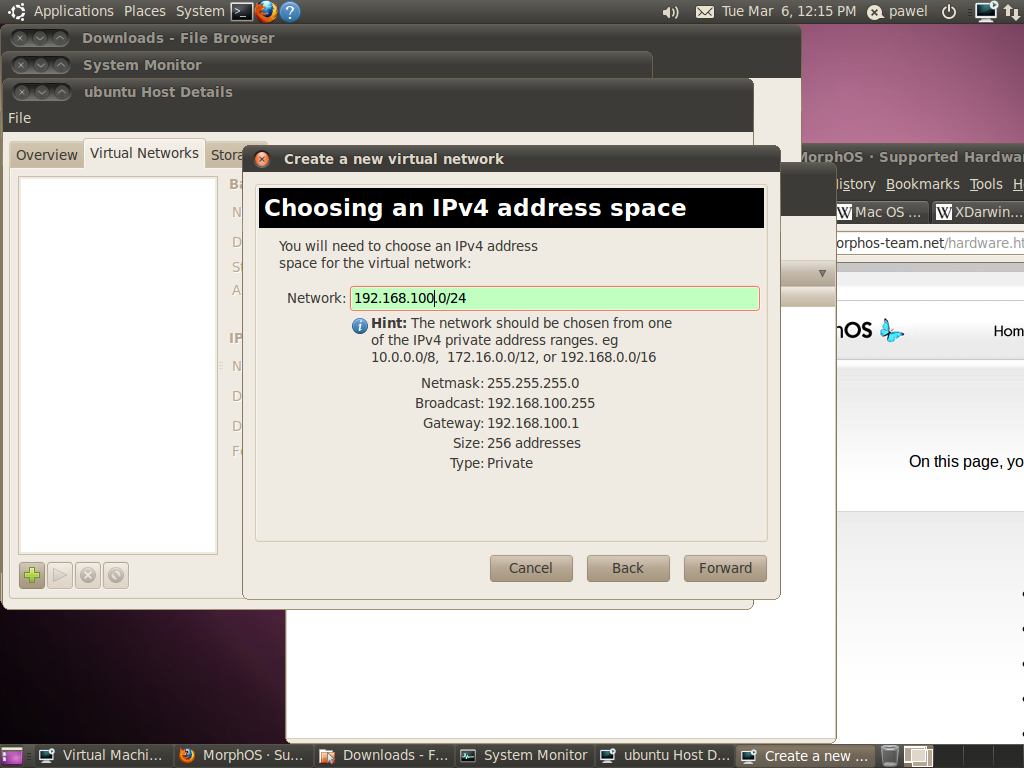Open the terminal launcher in top panel
This screenshot has height=768, width=1024.
241,12
